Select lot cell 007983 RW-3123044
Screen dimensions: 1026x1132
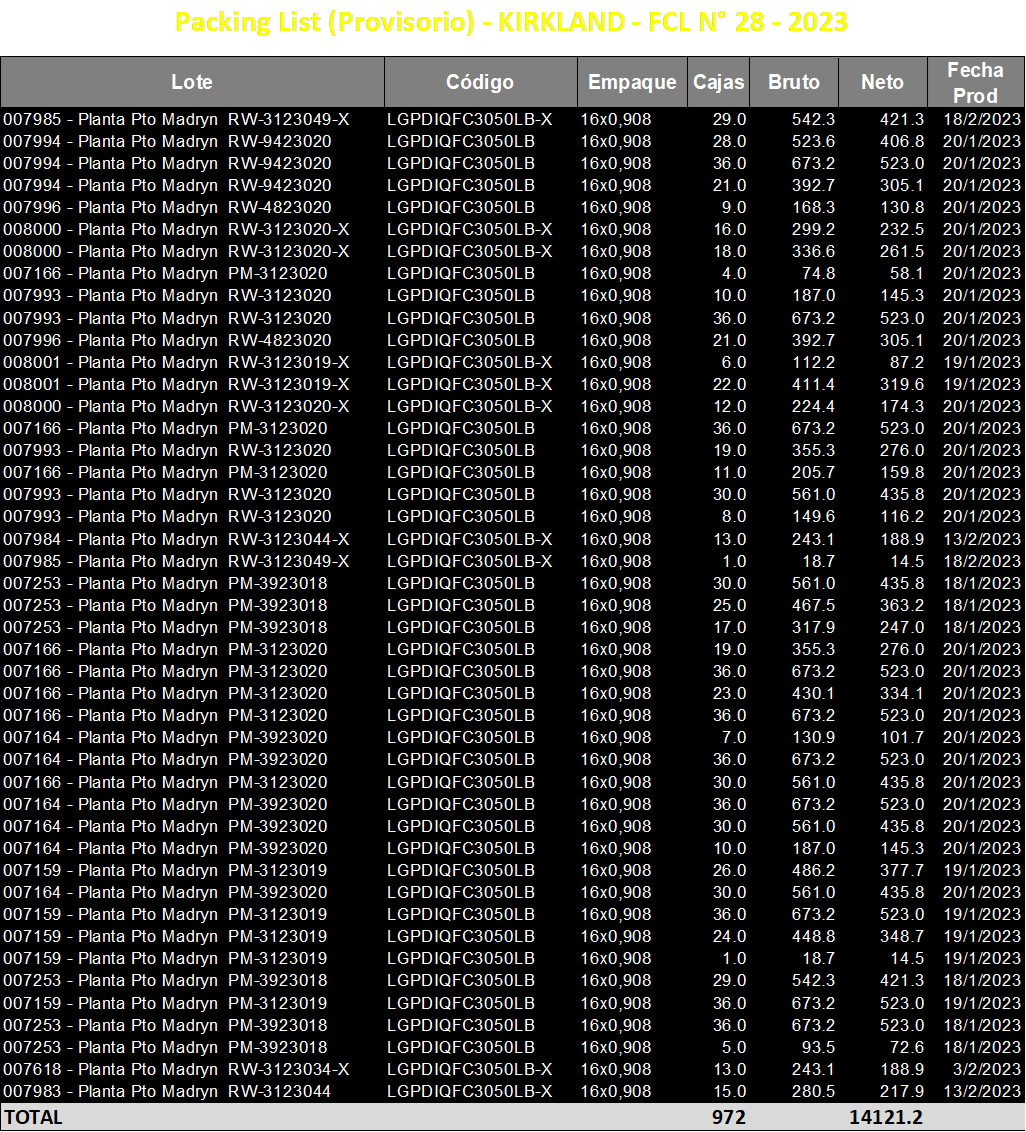click(x=167, y=1092)
